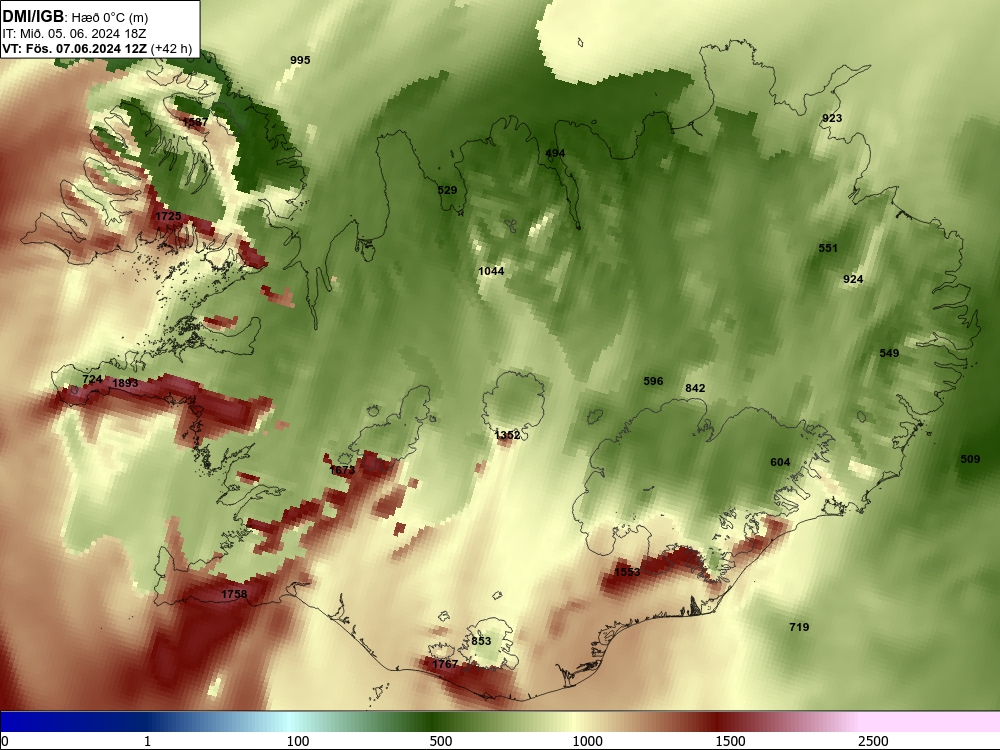Image resolution: width=1000 pixels, height=750 pixels.
Task: Click the 1725 height value
Action: [x=168, y=216]
